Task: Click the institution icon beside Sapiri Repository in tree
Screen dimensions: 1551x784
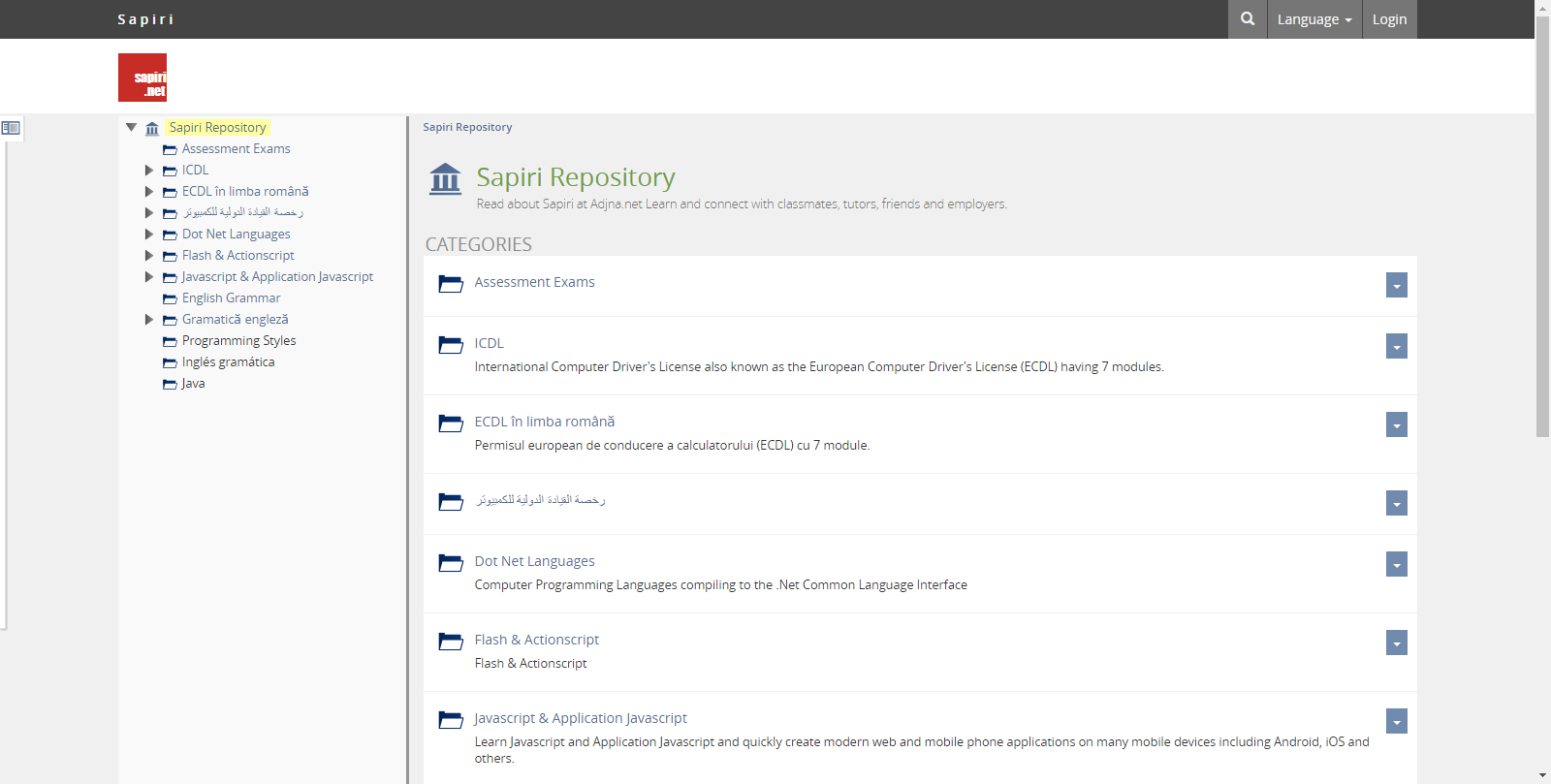Action: 152,128
